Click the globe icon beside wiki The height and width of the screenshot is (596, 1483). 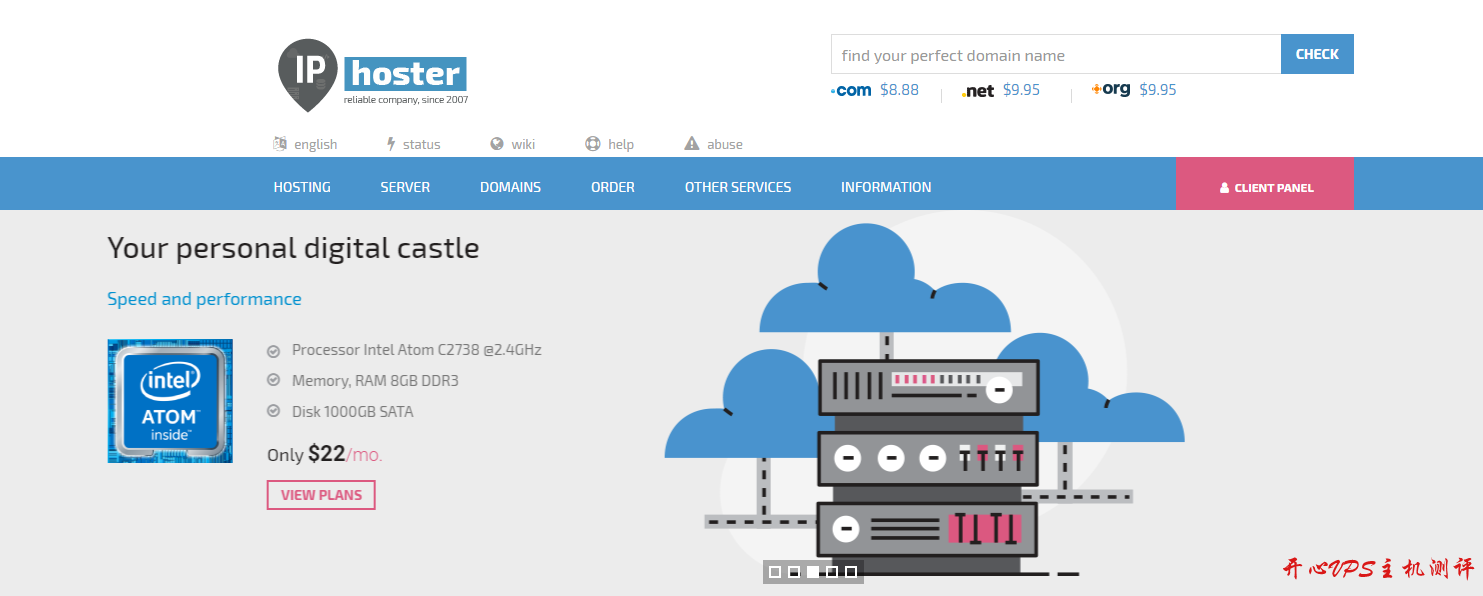(497, 144)
